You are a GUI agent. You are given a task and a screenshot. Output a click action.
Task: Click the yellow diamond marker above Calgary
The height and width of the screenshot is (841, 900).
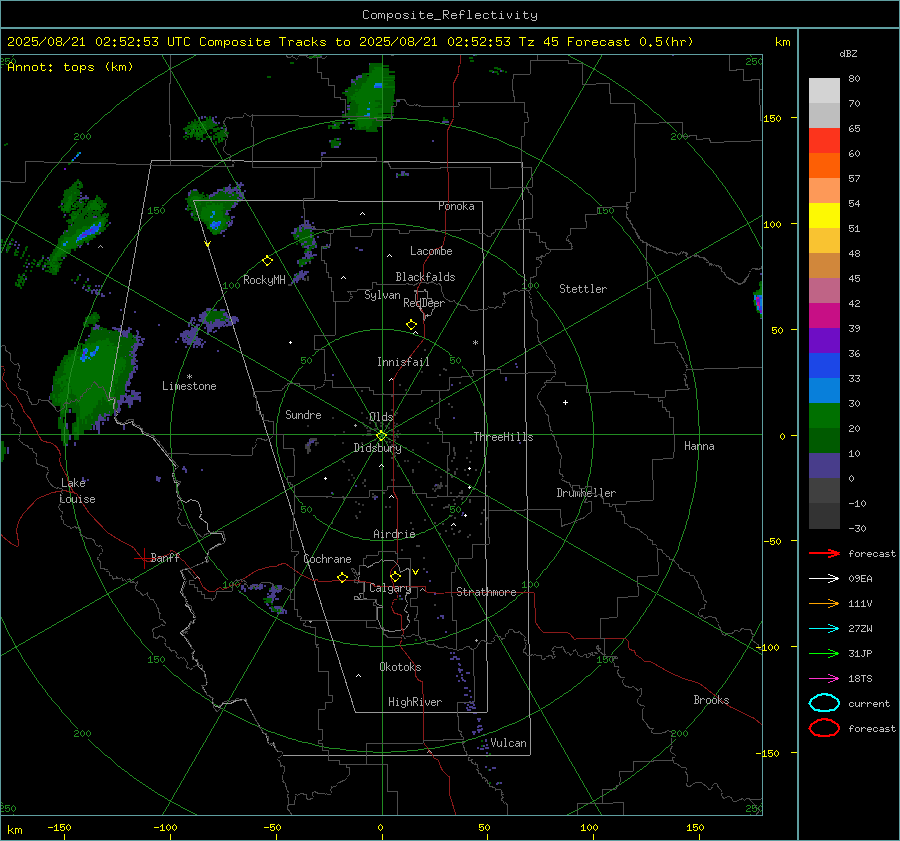(395, 576)
